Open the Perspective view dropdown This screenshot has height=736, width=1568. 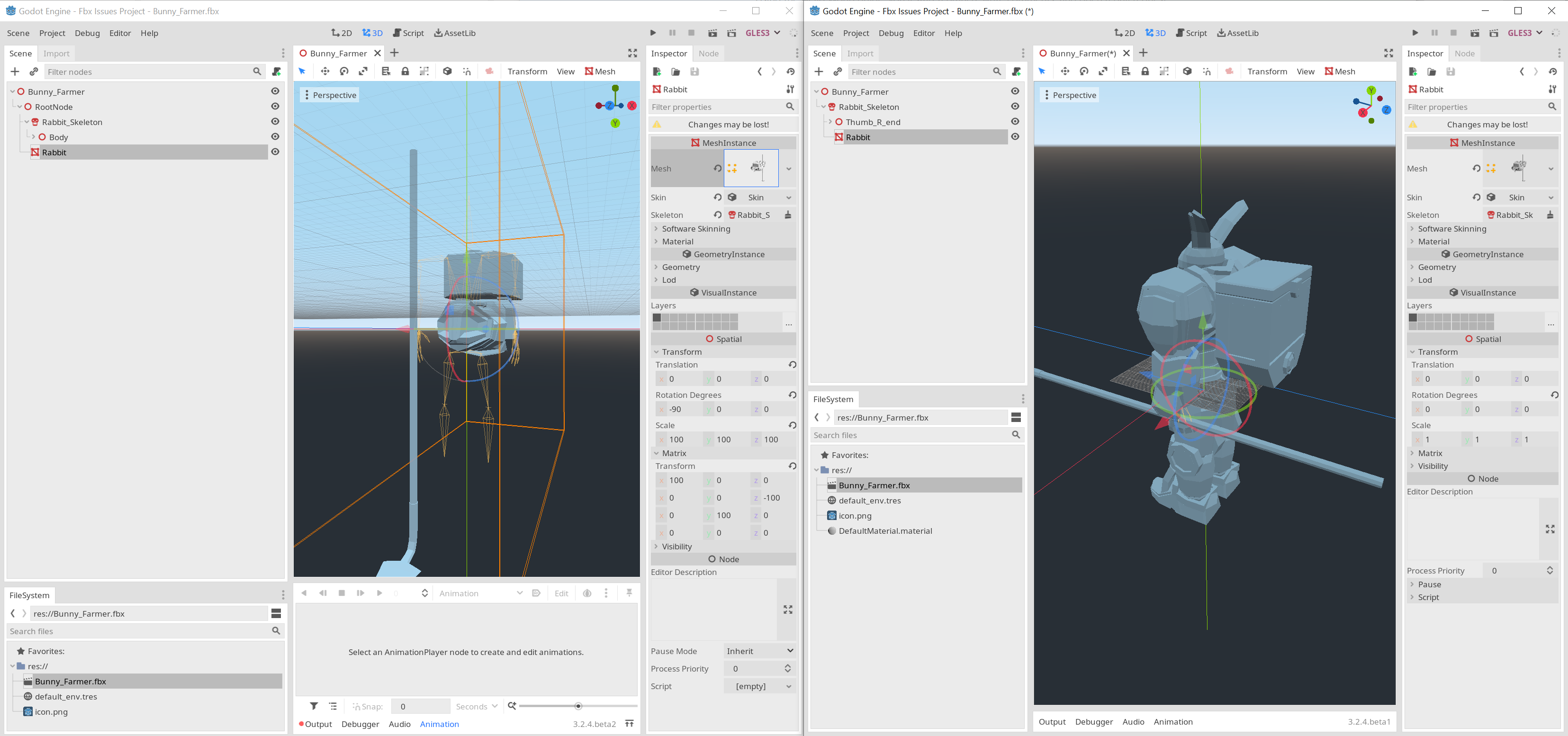pos(331,95)
